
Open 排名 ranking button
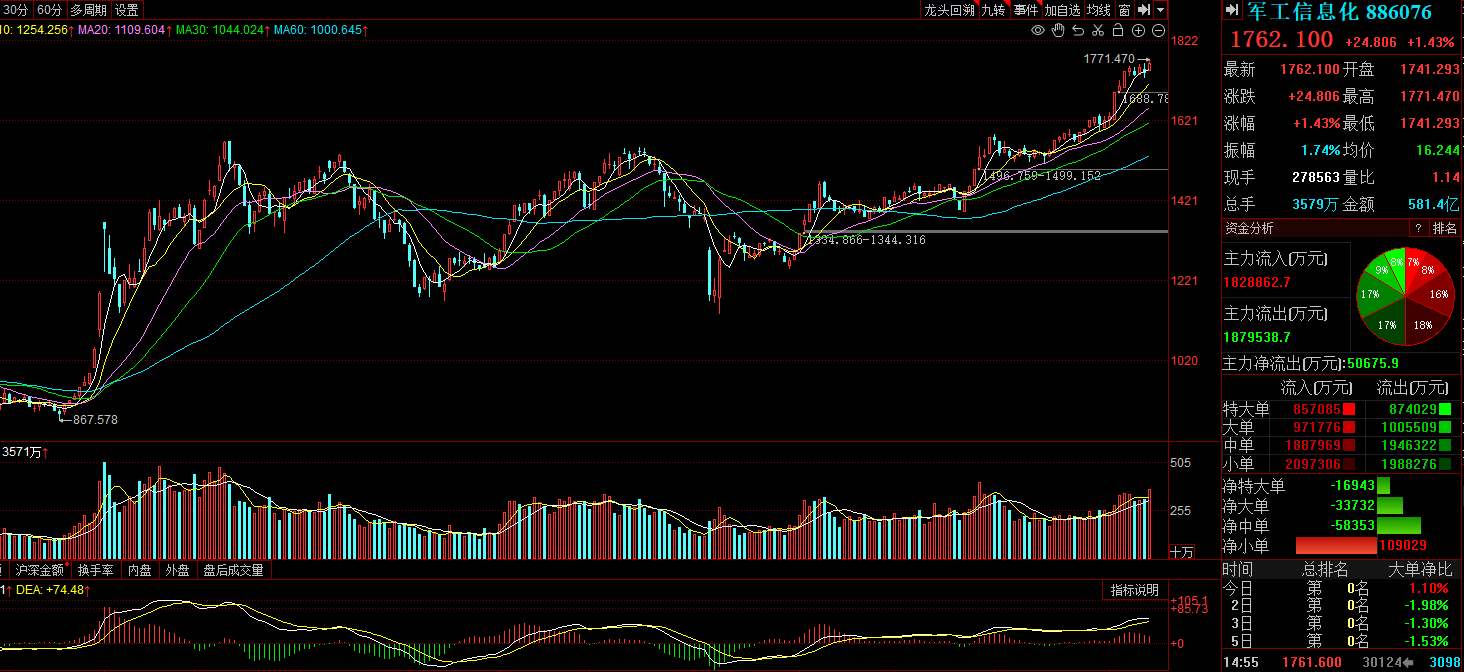(1446, 228)
